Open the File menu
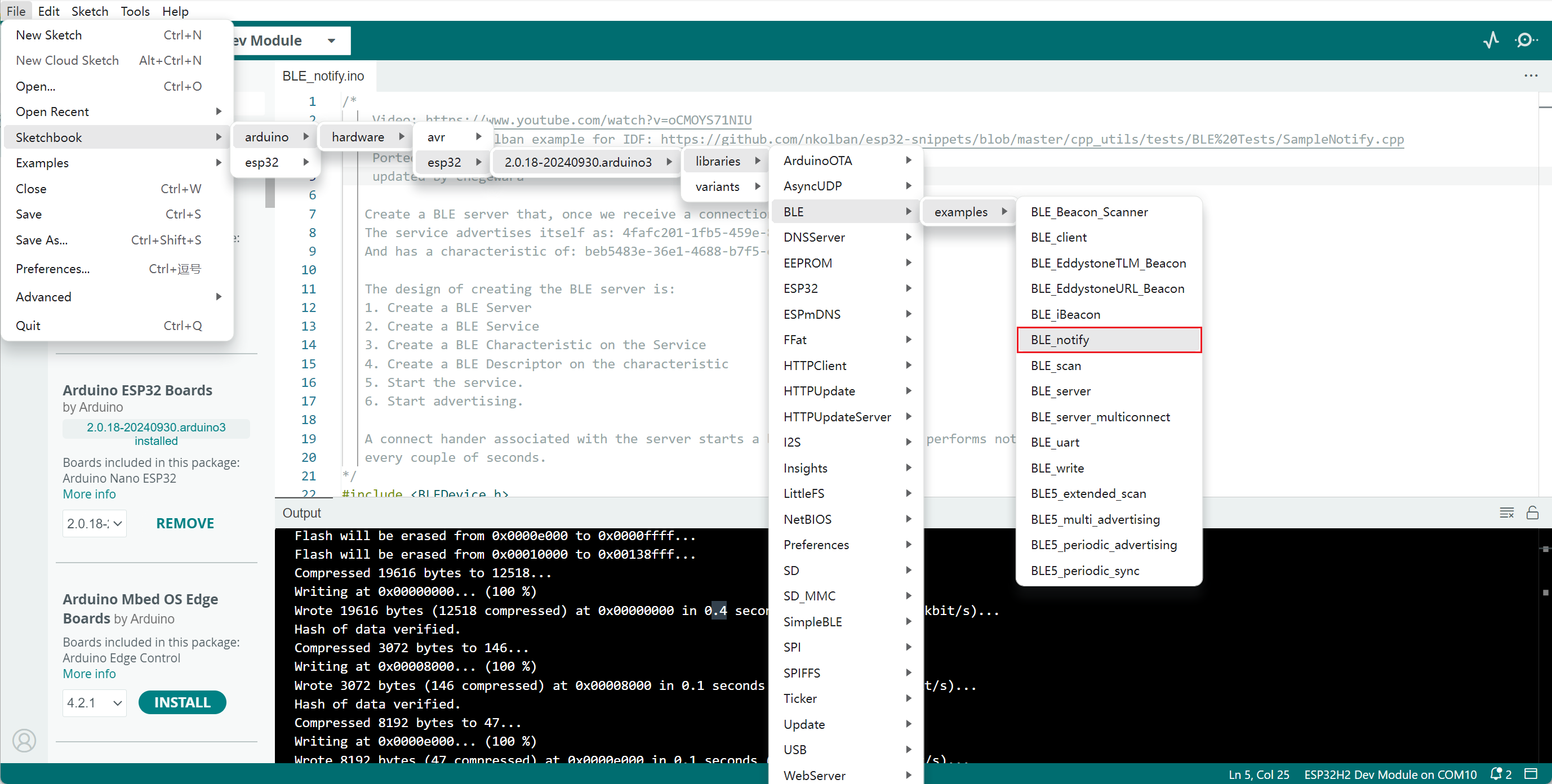This screenshot has height=784, width=1552. point(16,11)
